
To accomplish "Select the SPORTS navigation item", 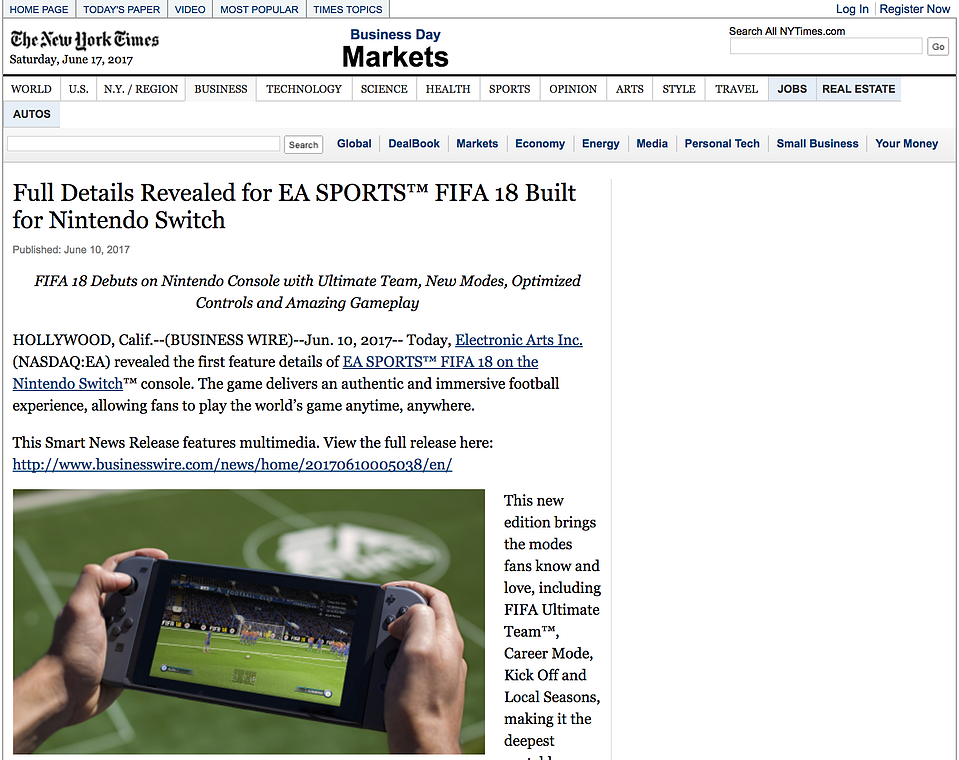I will pos(509,89).
